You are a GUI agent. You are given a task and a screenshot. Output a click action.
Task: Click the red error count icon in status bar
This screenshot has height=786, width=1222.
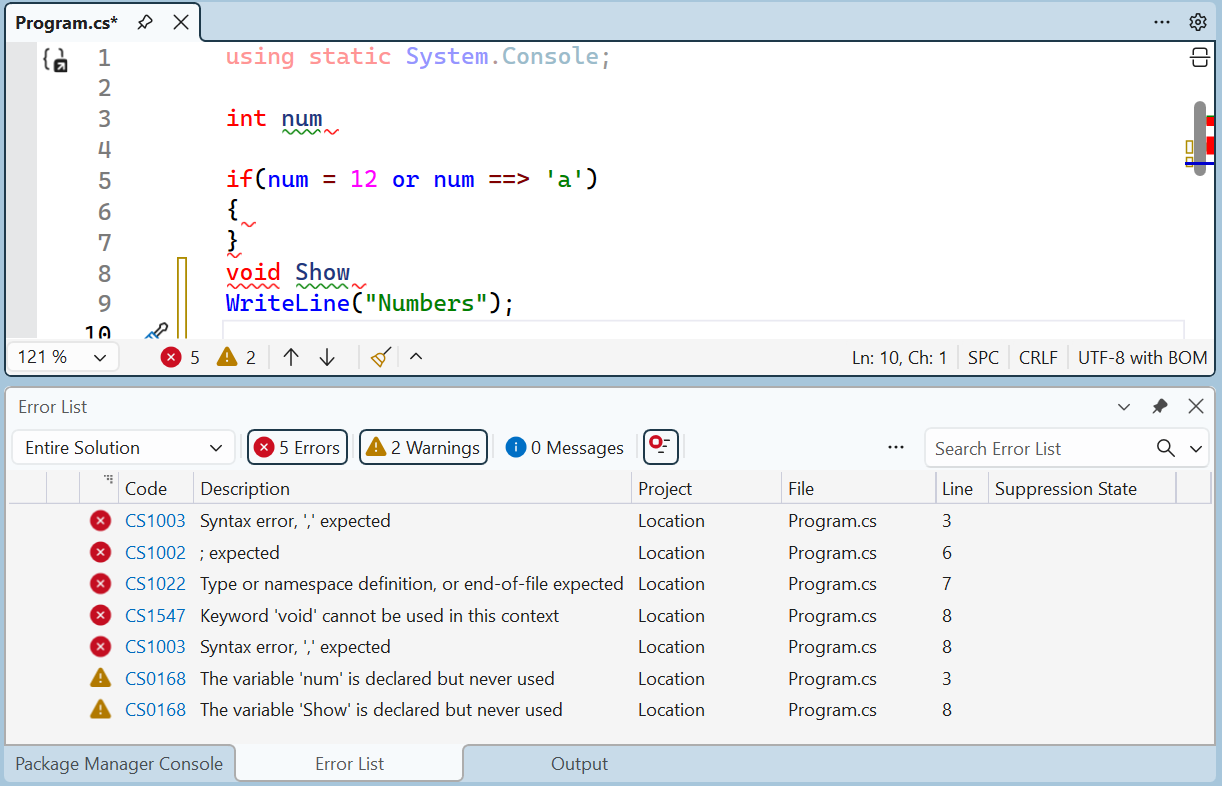tap(171, 357)
